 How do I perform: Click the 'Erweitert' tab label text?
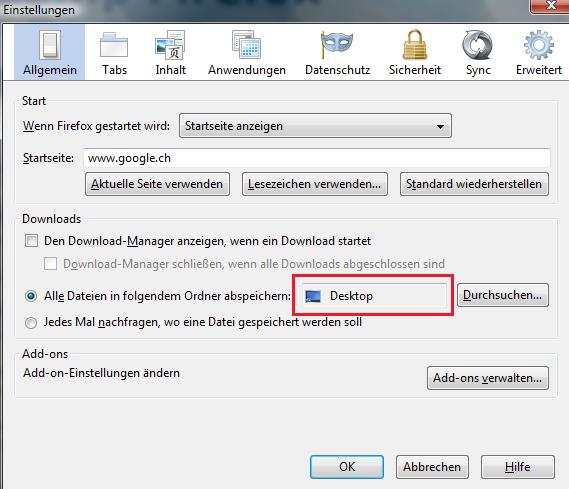(x=539, y=70)
